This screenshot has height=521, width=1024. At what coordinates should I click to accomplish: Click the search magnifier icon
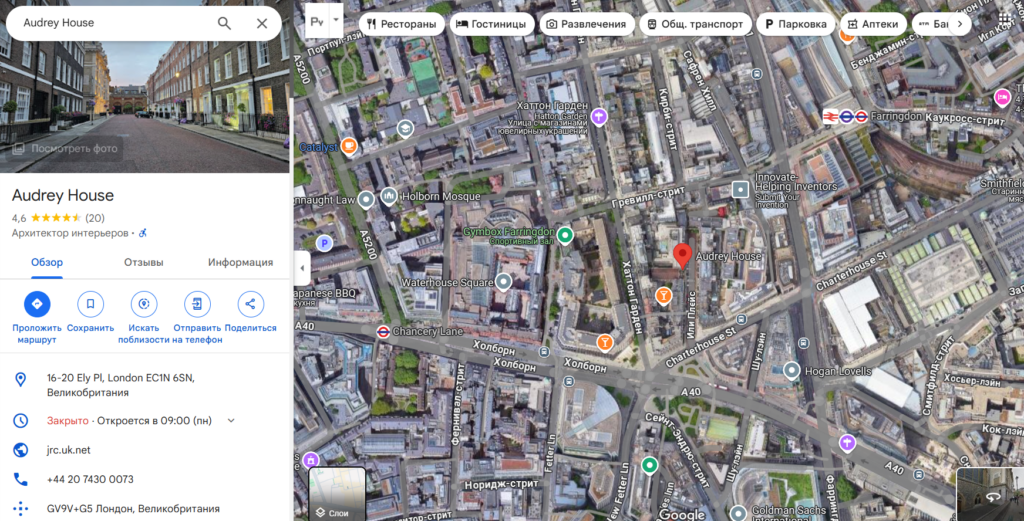[x=224, y=23]
